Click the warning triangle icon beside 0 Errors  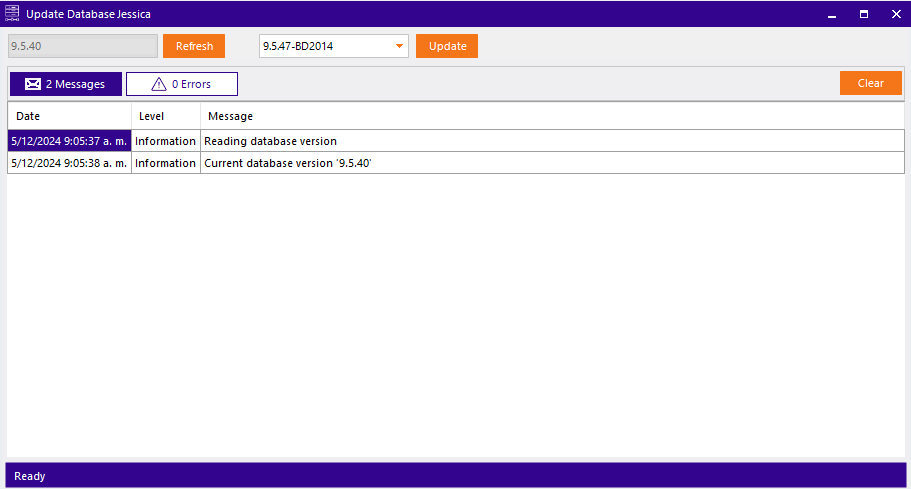pyautogui.click(x=159, y=84)
